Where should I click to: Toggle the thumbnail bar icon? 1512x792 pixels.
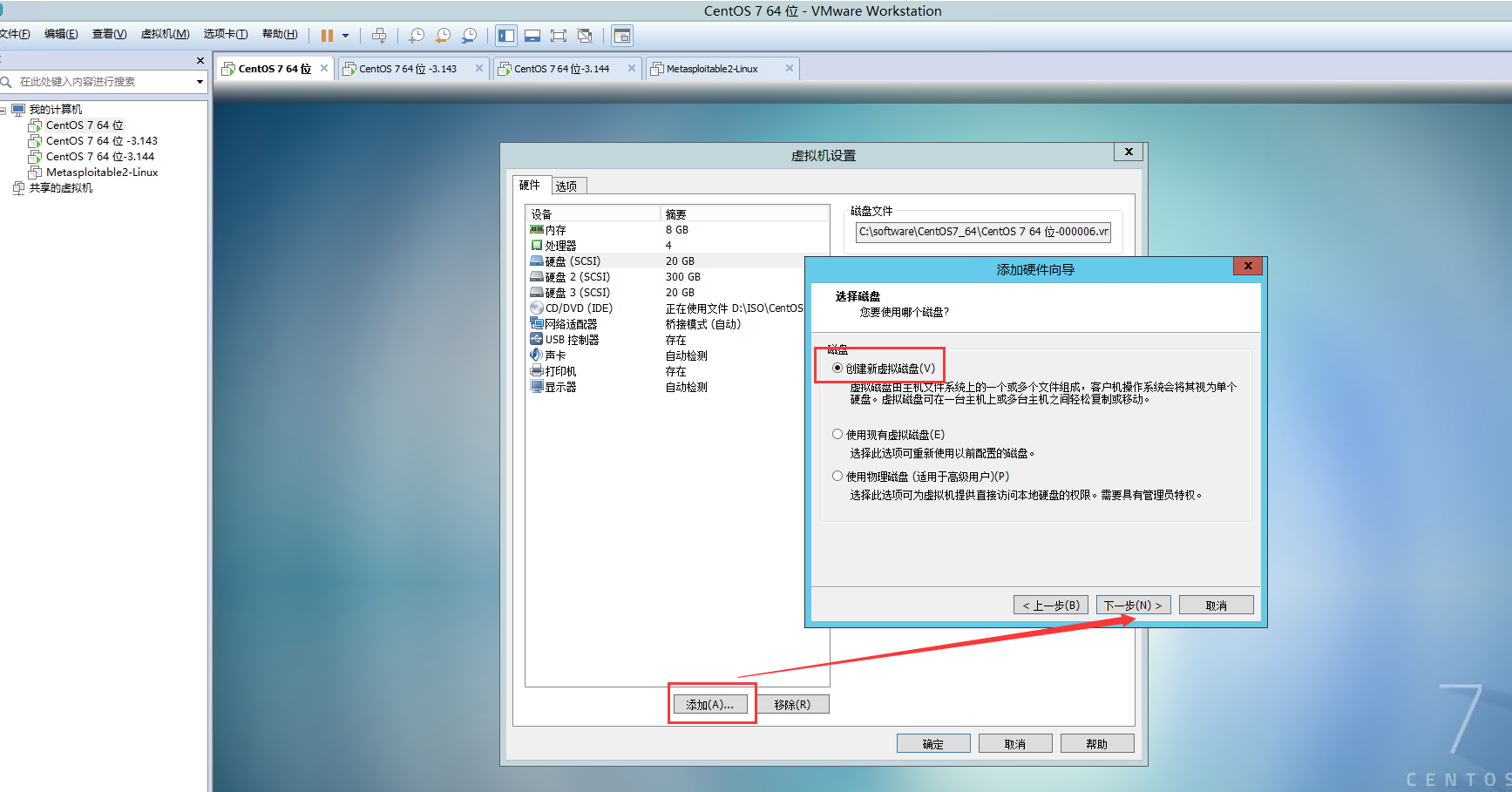[532, 36]
